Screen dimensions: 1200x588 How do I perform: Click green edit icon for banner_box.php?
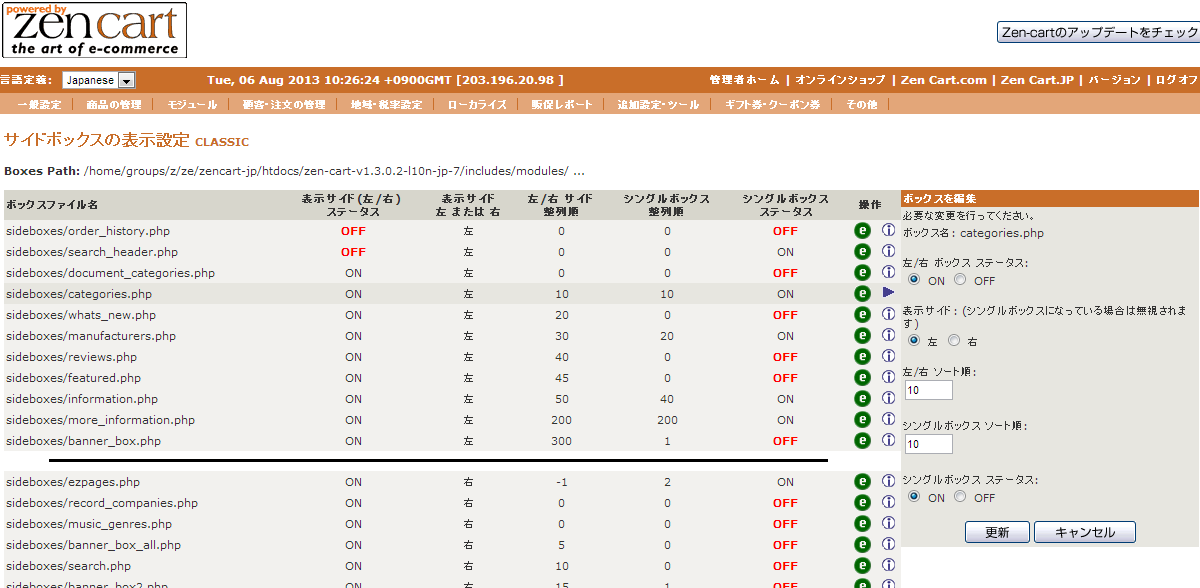(862, 441)
